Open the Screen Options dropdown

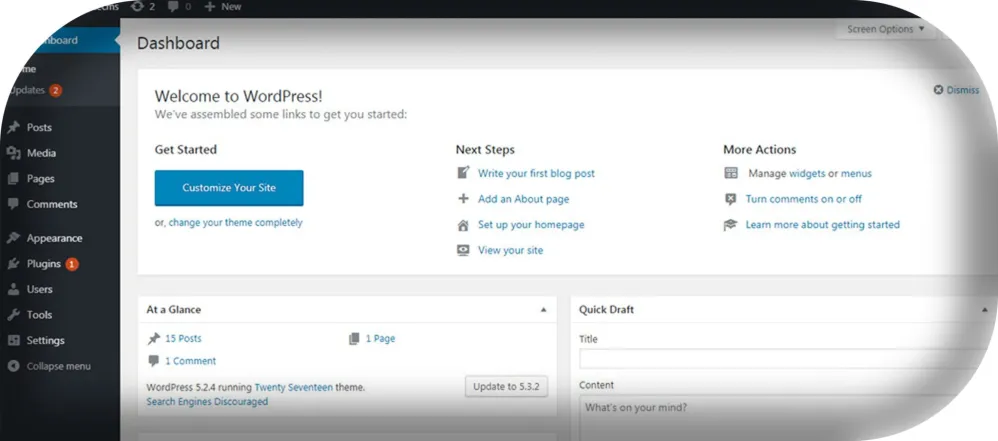[x=882, y=30]
